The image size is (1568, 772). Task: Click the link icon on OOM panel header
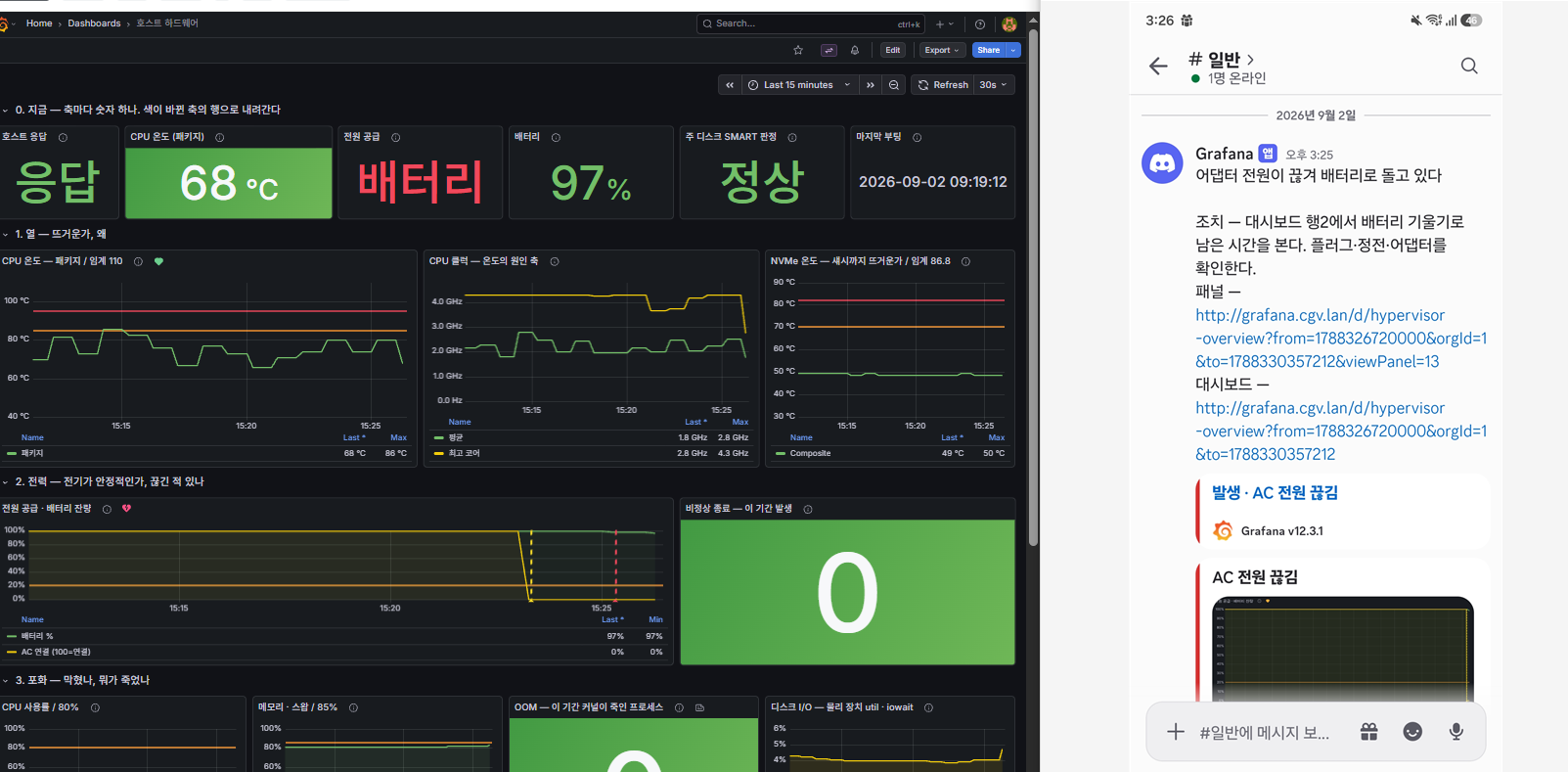coord(699,707)
